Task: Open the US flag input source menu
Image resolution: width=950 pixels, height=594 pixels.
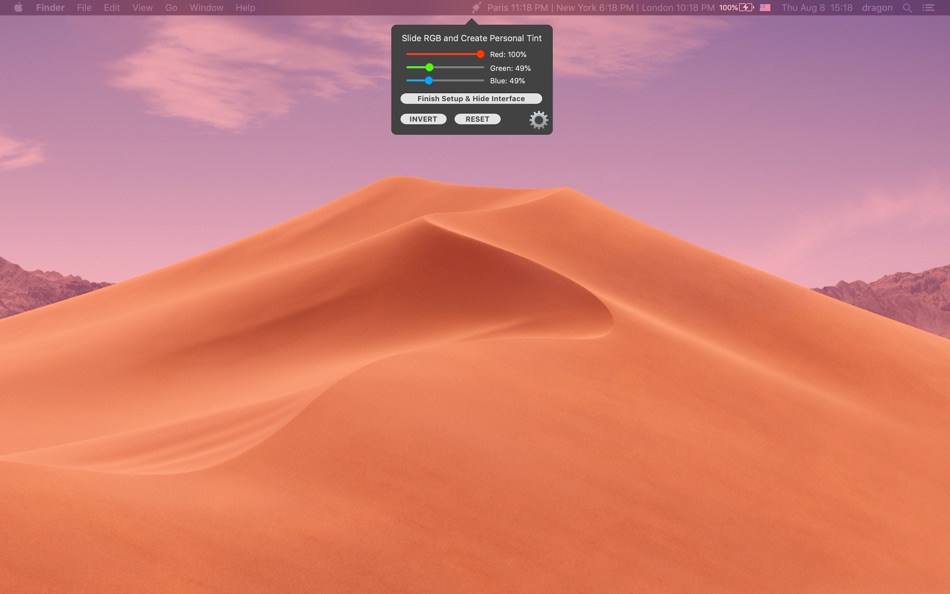Action: (765, 8)
